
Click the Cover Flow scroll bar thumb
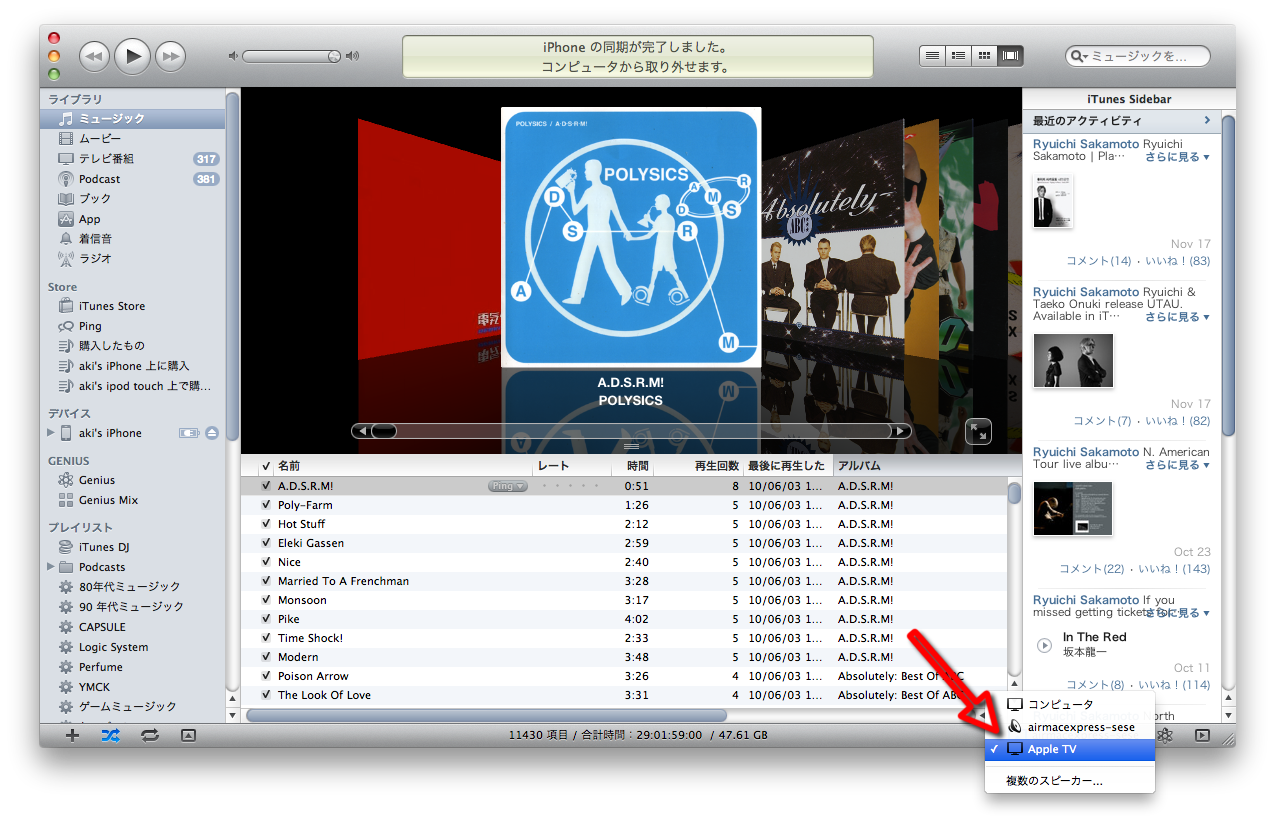[384, 431]
